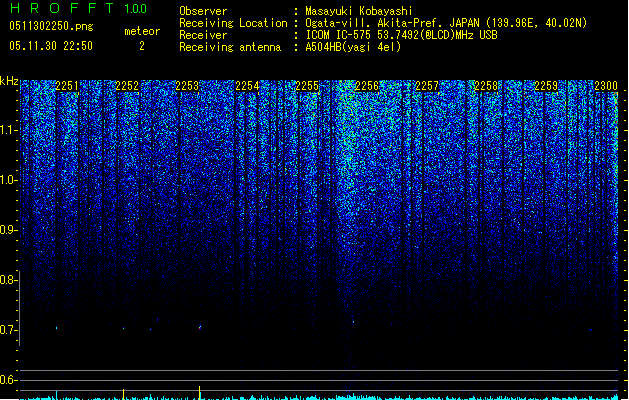
Task: Click the bright meteor echo below 2253
Action: (200, 327)
